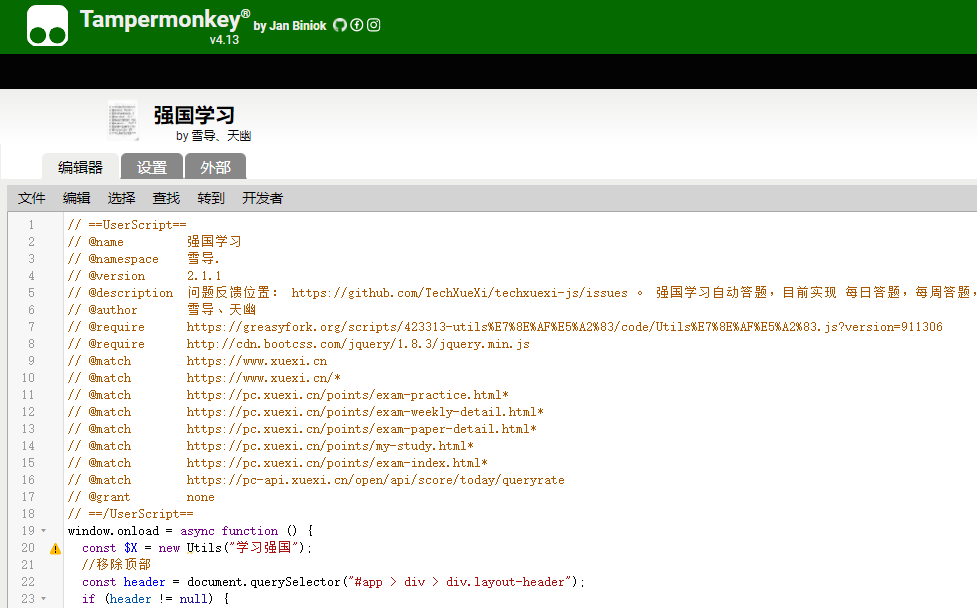Open the 开发者 menu
The image size is (977, 608).
coord(262,198)
